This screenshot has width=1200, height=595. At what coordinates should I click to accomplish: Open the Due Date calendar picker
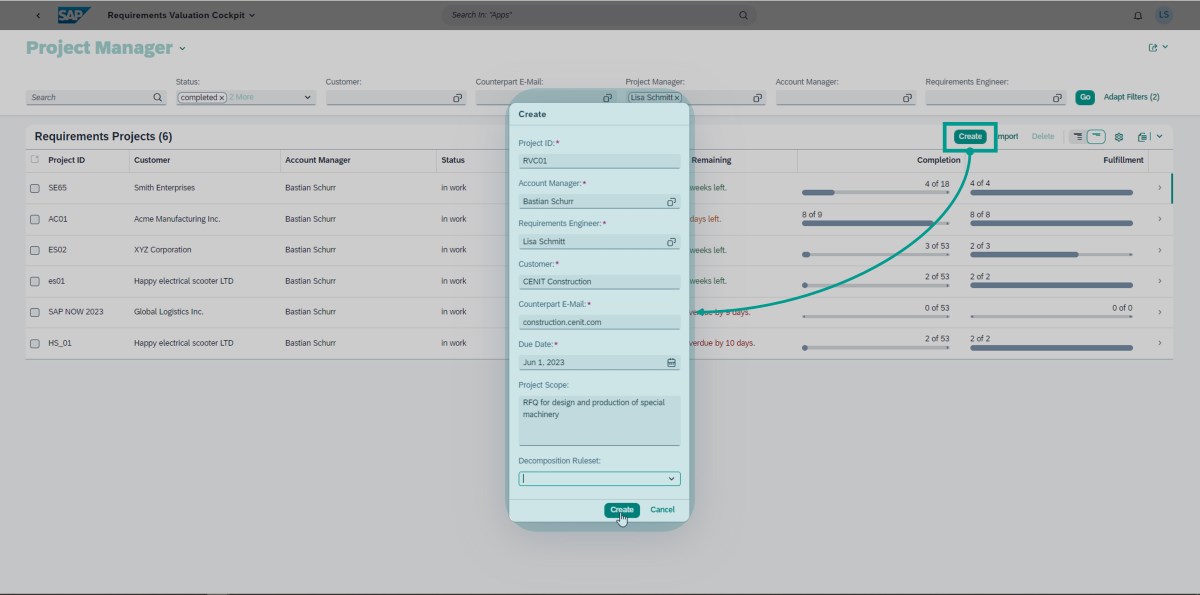[x=672, y=362]
